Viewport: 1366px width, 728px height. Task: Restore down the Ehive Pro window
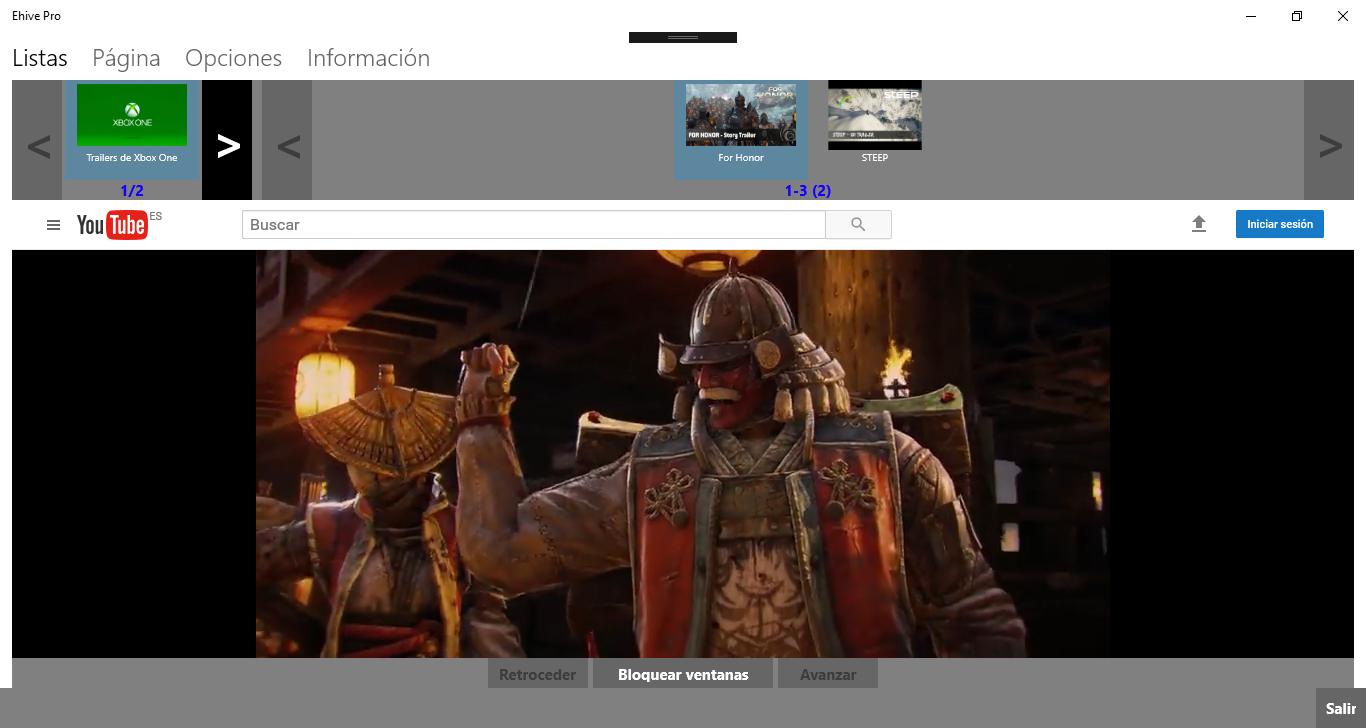coord(1297,16)
